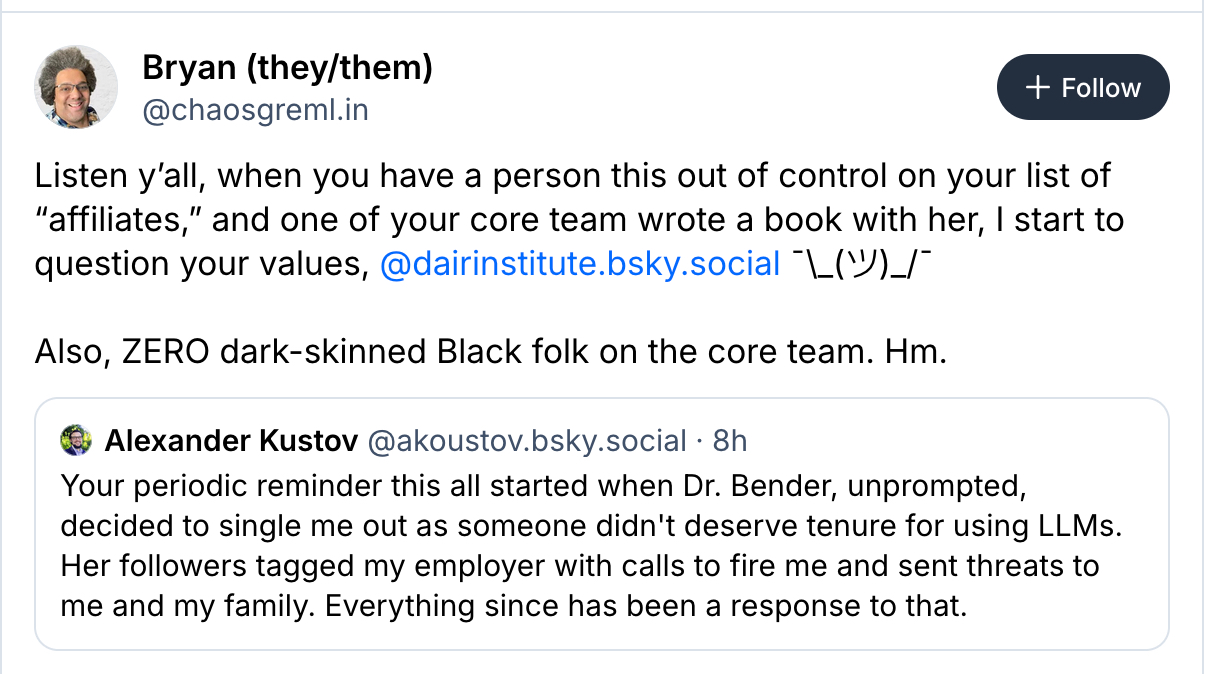This screenshot has height=674, width=1212.
Task: Open the @dairinstitute.bsky.social mention link
Action: 580,264
